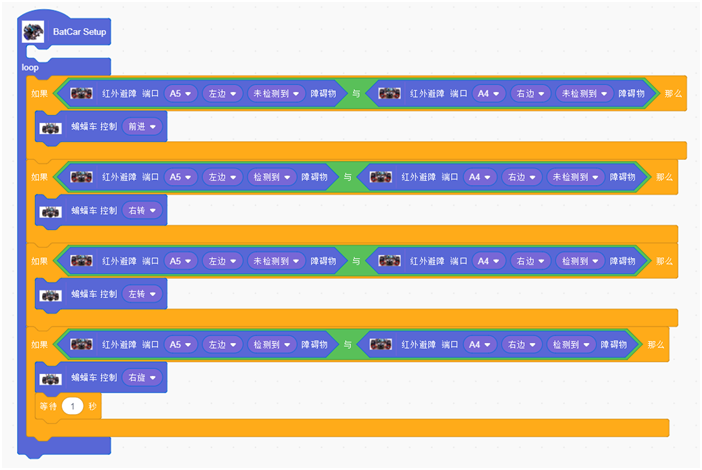Viewport: 702px width, 470px height.
Task: Expand the A5 port dropdown in the first 如果 block
Action: tap(181, 93)
